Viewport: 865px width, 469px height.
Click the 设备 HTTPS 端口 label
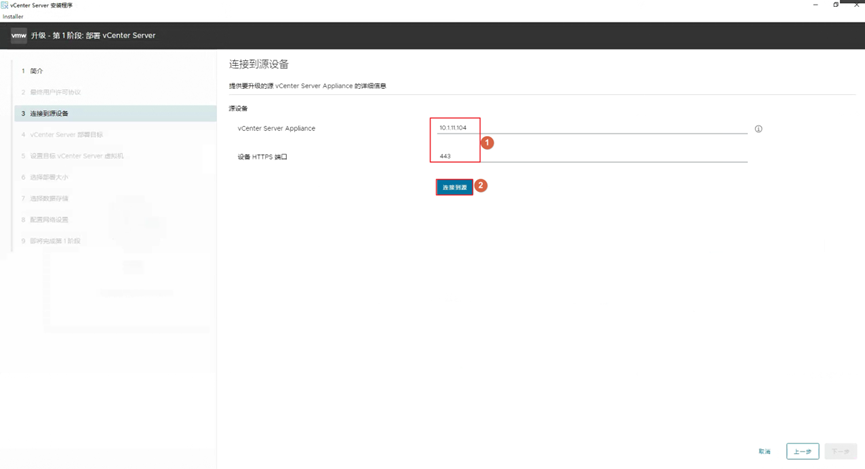tap(263, 157)
